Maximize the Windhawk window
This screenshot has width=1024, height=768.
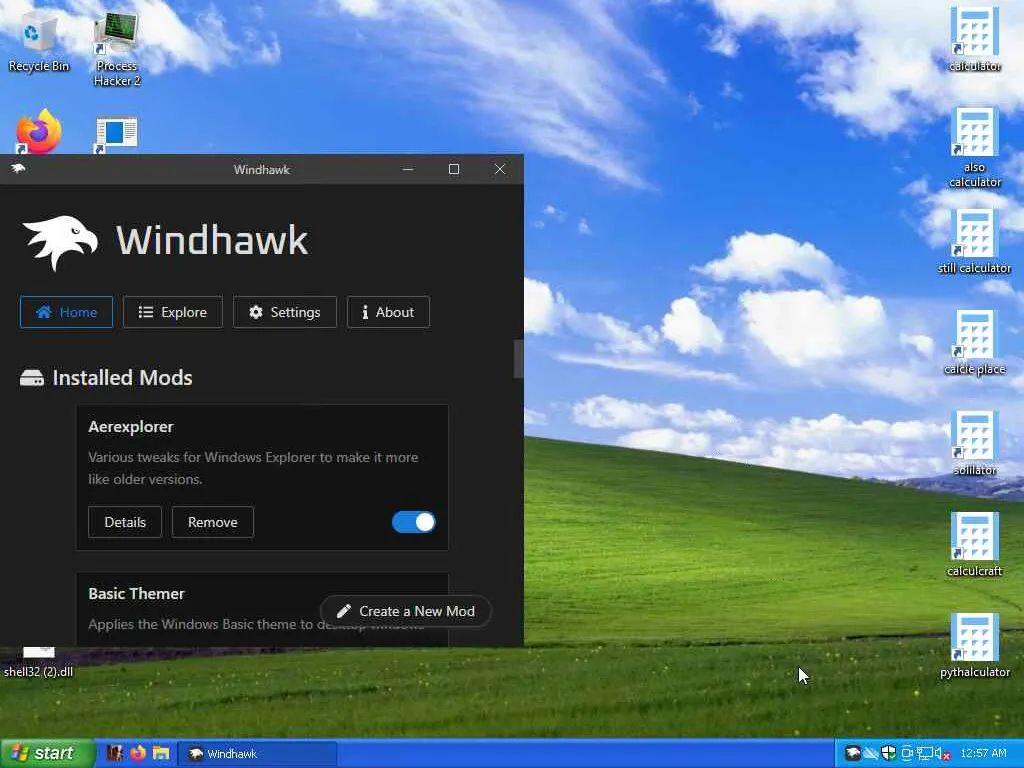click(x=454, y=169)
